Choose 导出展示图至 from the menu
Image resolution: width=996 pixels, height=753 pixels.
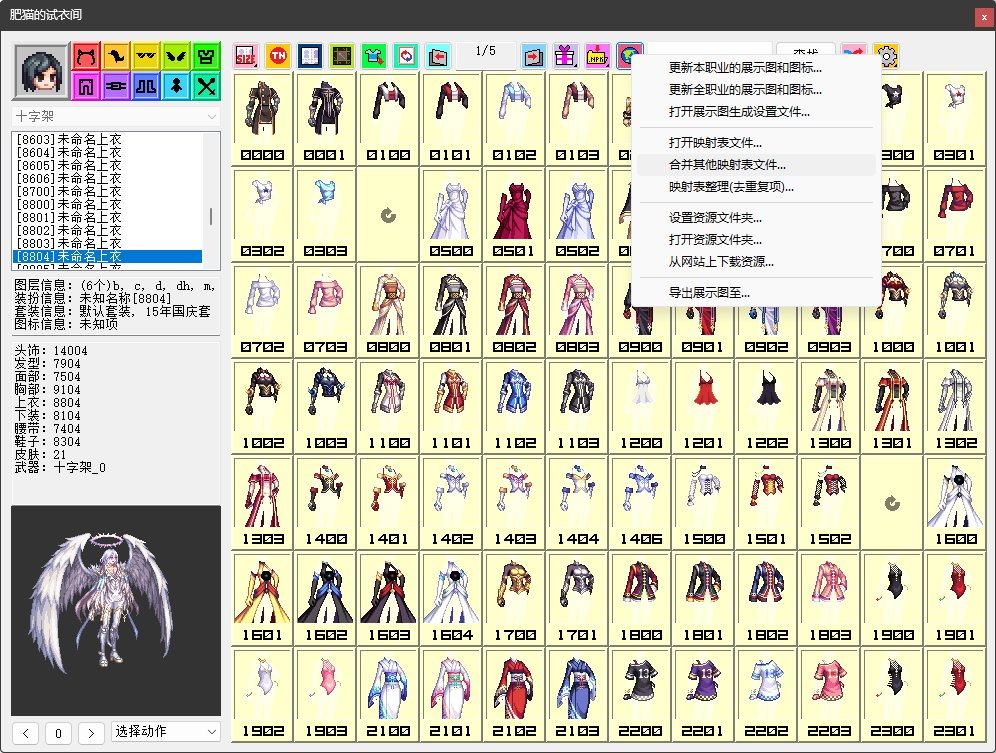[709, 293]
